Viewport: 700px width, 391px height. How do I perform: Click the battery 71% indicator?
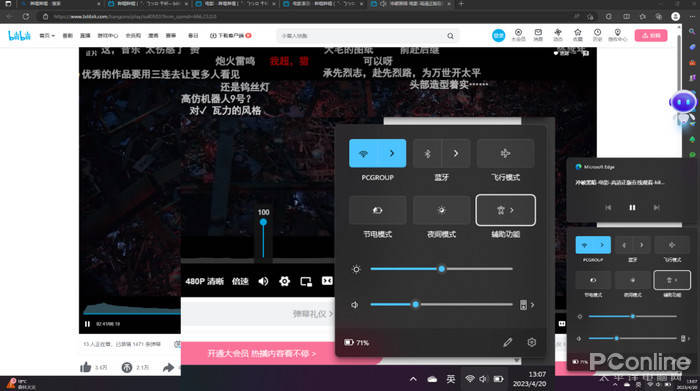click(357, 343)
